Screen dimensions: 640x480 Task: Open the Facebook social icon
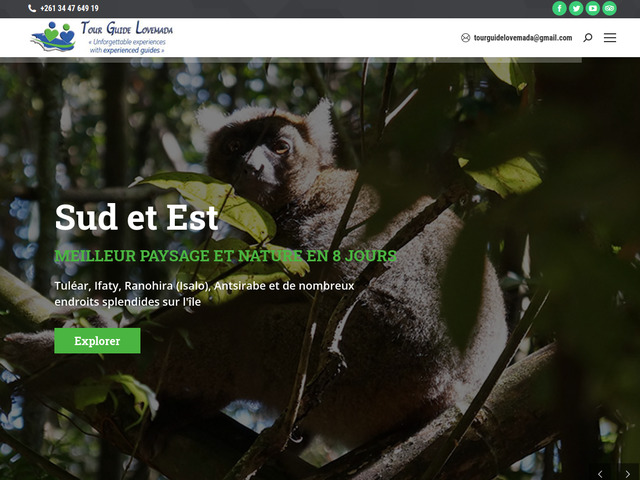559,8
